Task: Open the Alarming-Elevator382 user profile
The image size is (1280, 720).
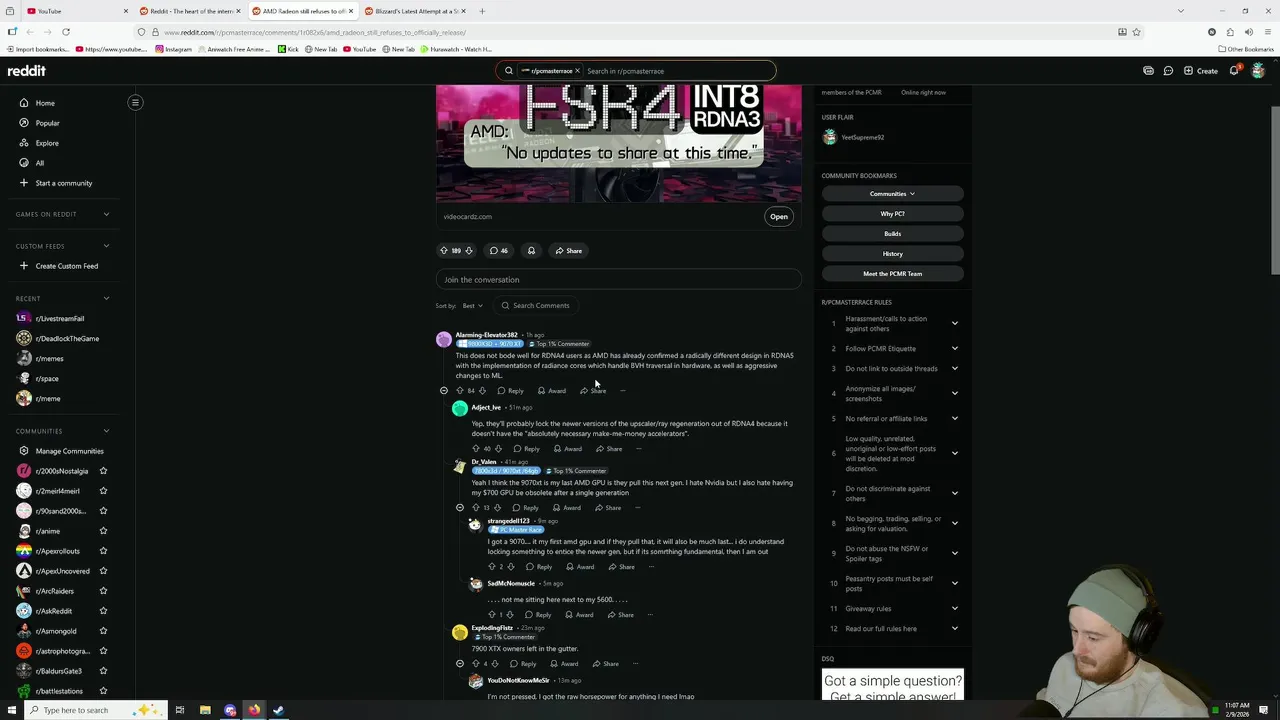Action: (486, 335)
